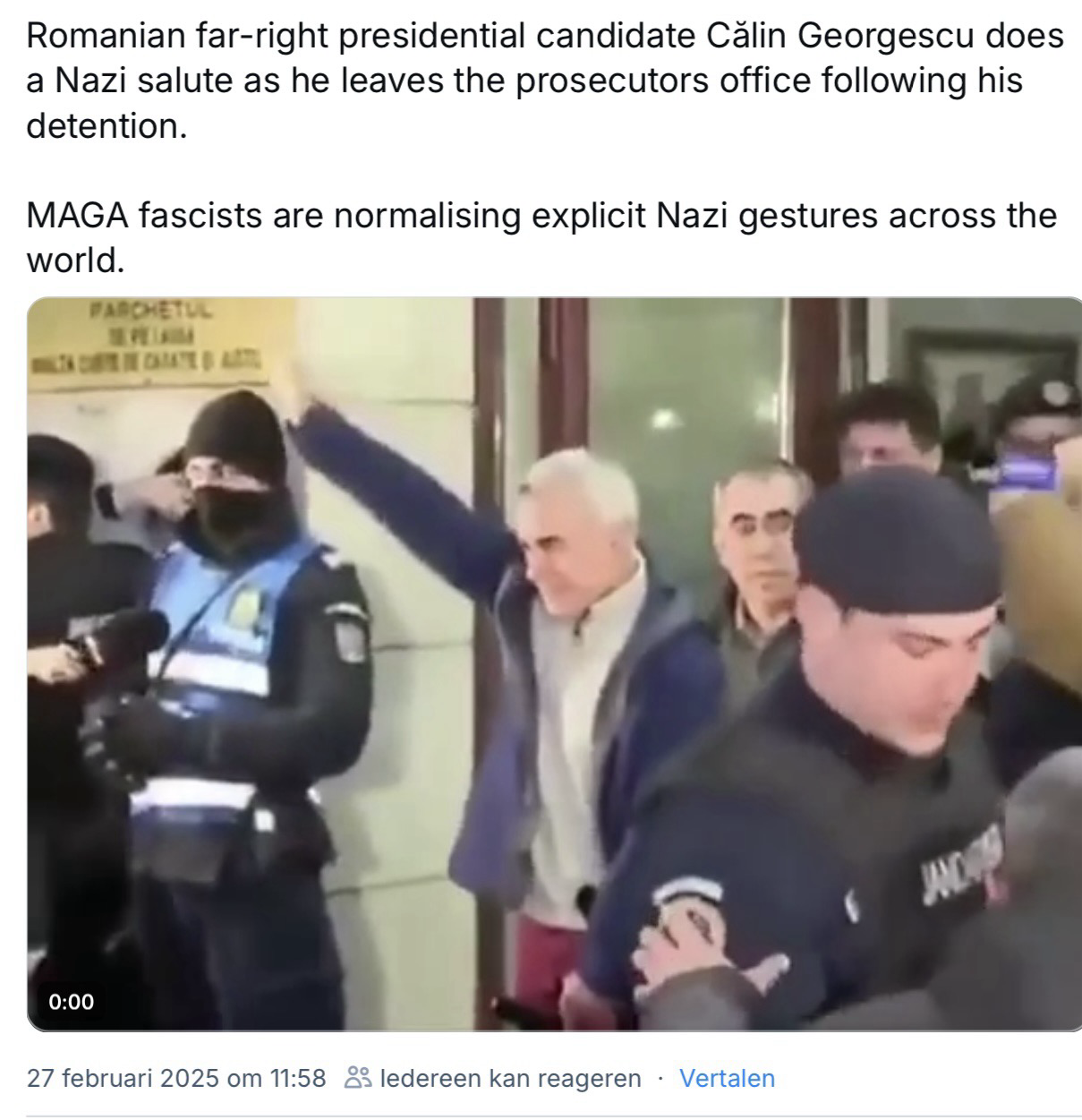
Task: Click the people icon beside Iedereen kan reageren
Action: click(x=358, y=1078)
